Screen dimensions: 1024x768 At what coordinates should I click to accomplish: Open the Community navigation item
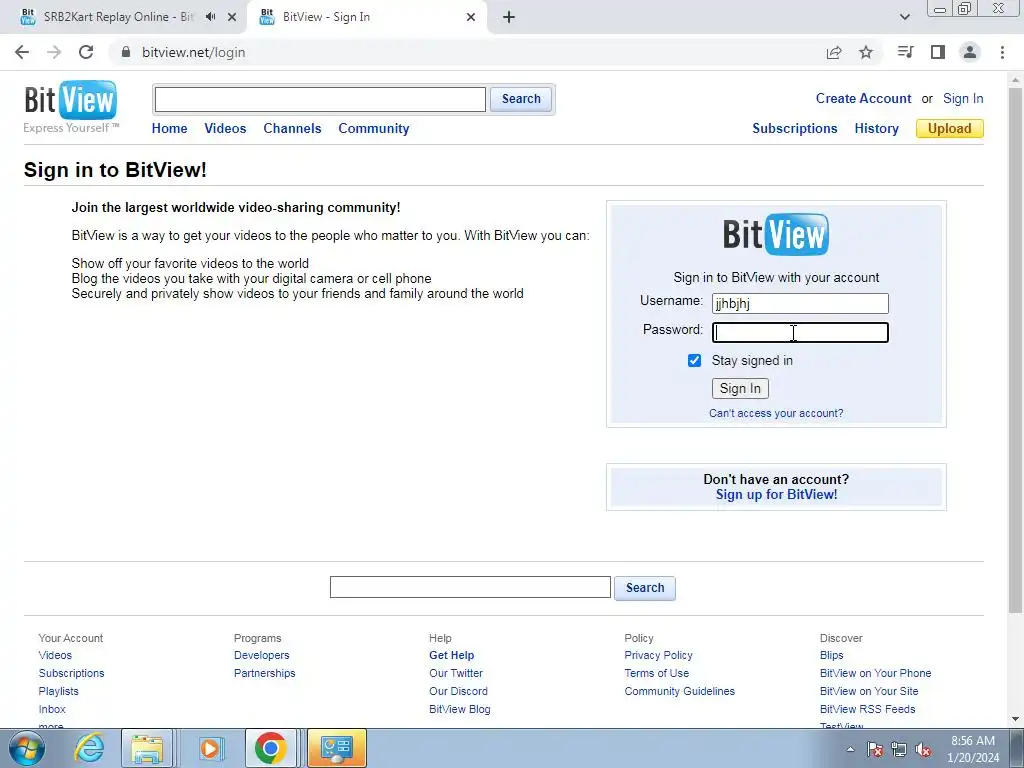click(374, 129)
